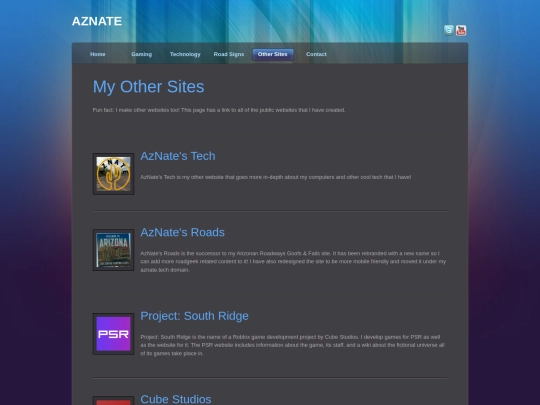Open the Technology menu item
The image size is (540, 405).
[x=185, y=54]
